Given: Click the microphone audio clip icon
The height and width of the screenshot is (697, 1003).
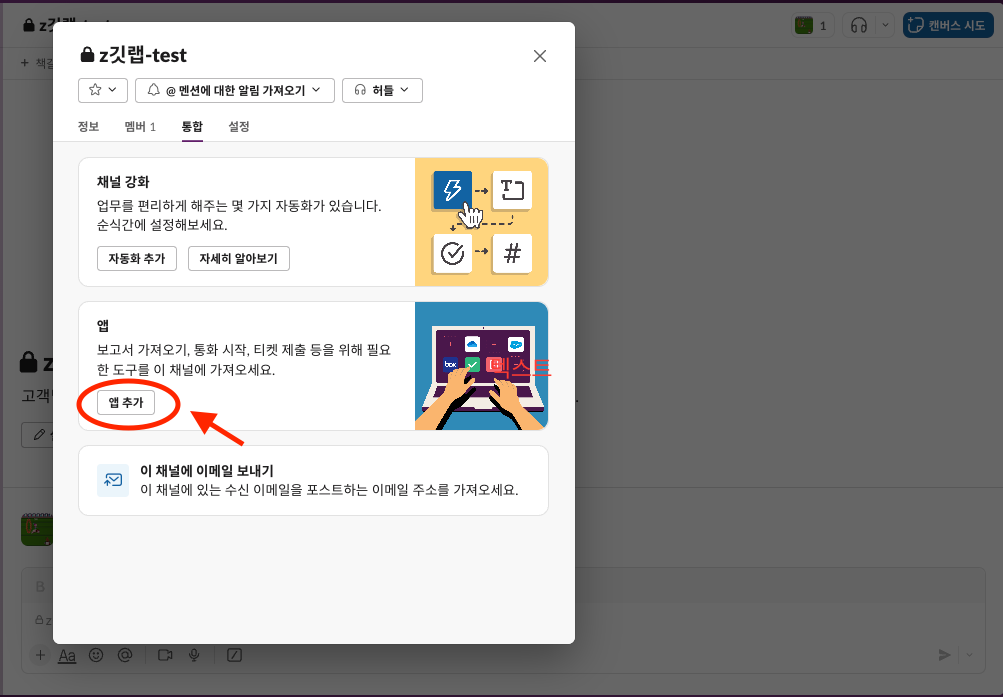Looking at the screenshot, I should tap(194, 655).
